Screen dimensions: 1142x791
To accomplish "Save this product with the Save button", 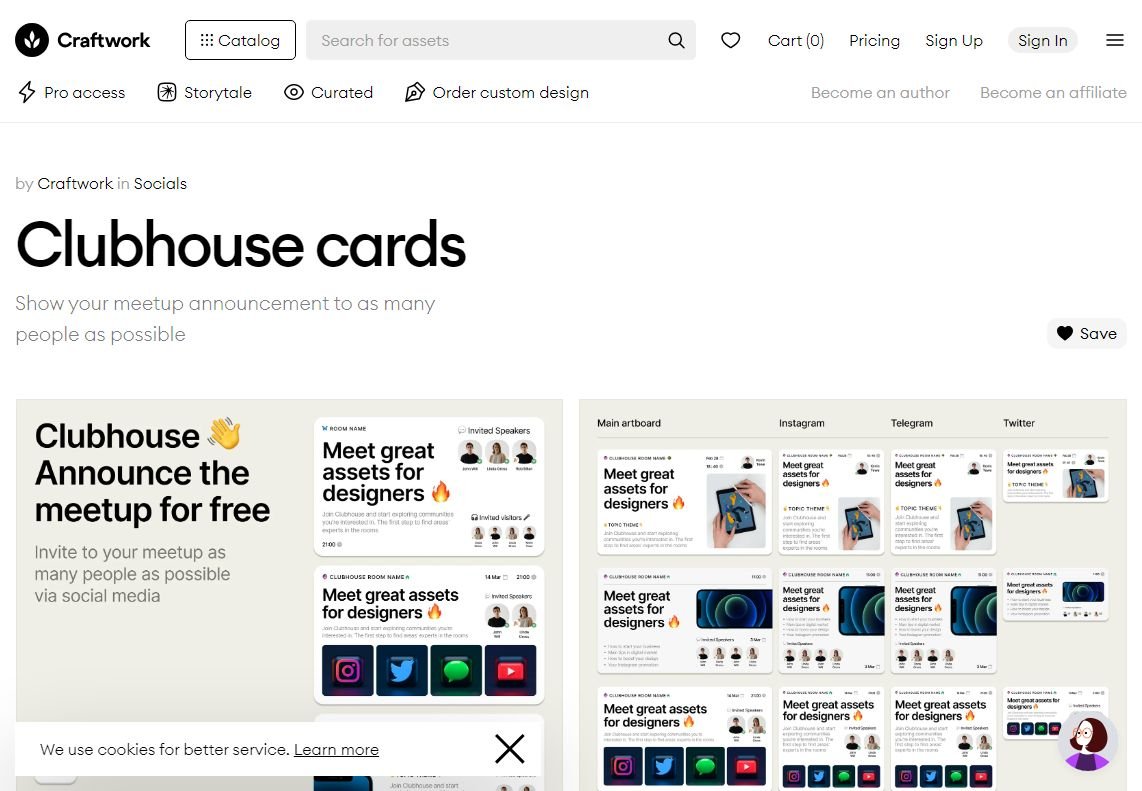I will 1087,334.
